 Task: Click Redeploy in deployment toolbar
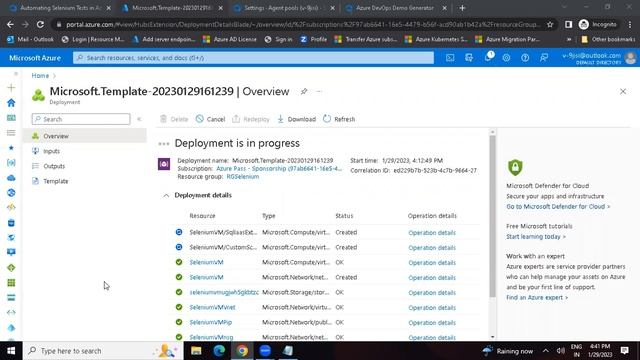[x=251, y=119]
